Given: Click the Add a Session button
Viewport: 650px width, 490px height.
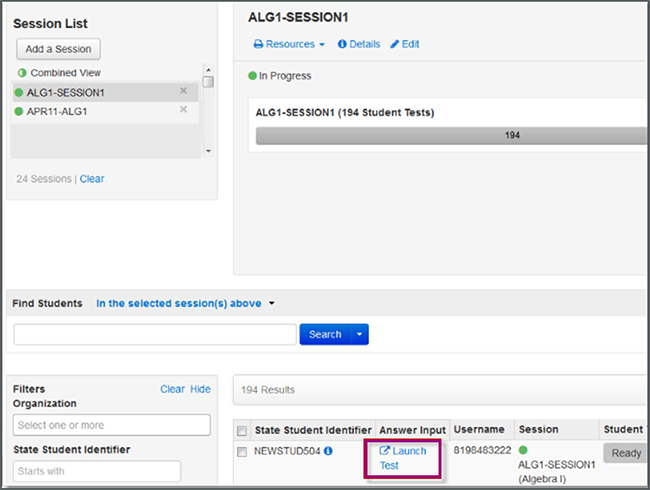Looking at the screenshot, I should click(x=59, y=49).
